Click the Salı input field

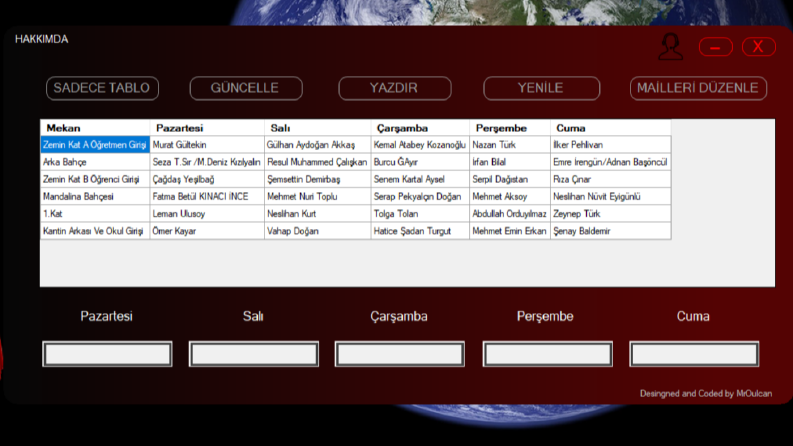[x=254, y=354]
